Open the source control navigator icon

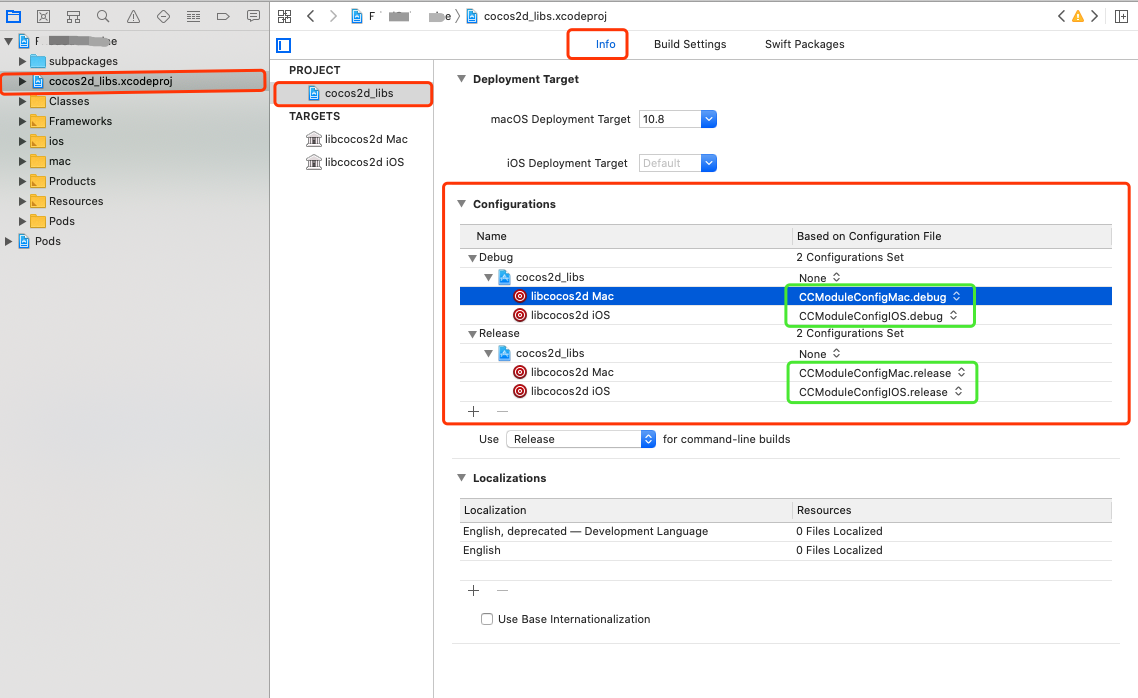(44, 16)
